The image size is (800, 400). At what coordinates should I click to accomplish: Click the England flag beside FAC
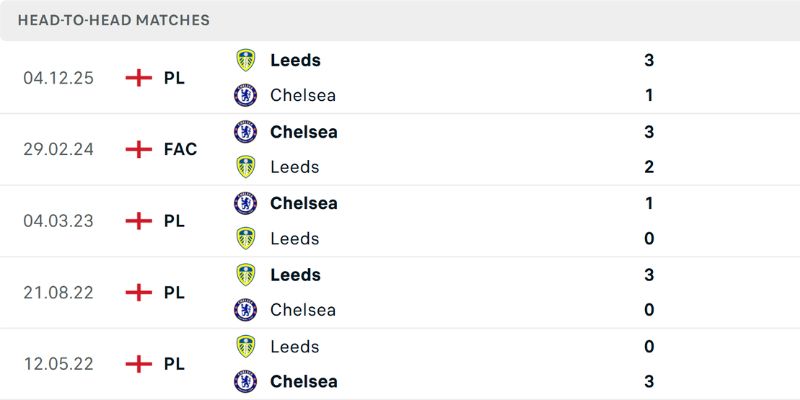138,149
